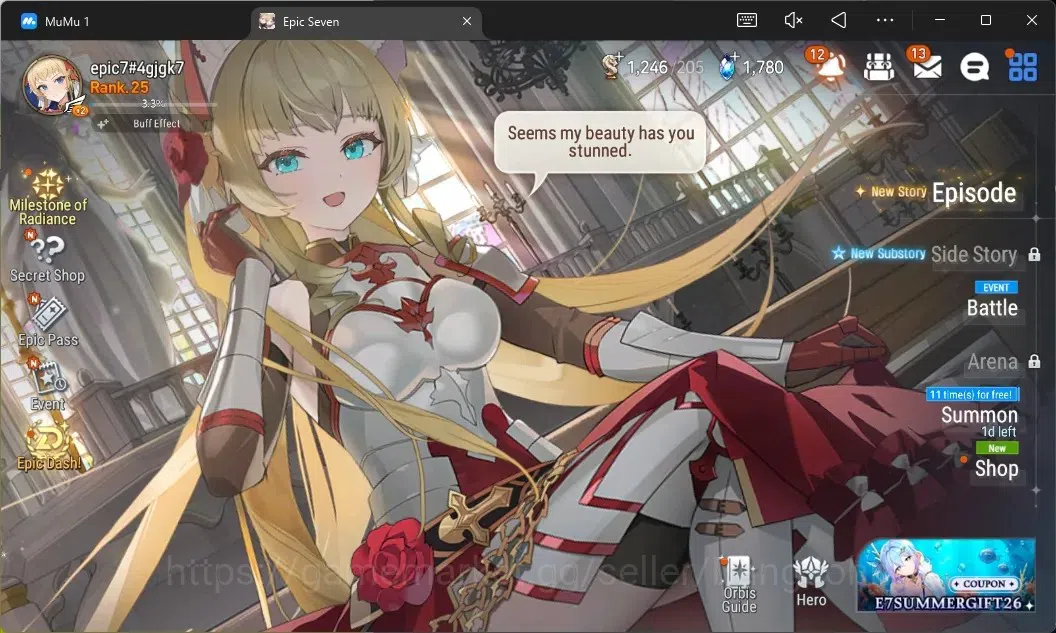Open the Side Story menu
Image resolution: width=1056 pixels, height=633 pixels.
point(974,255)
